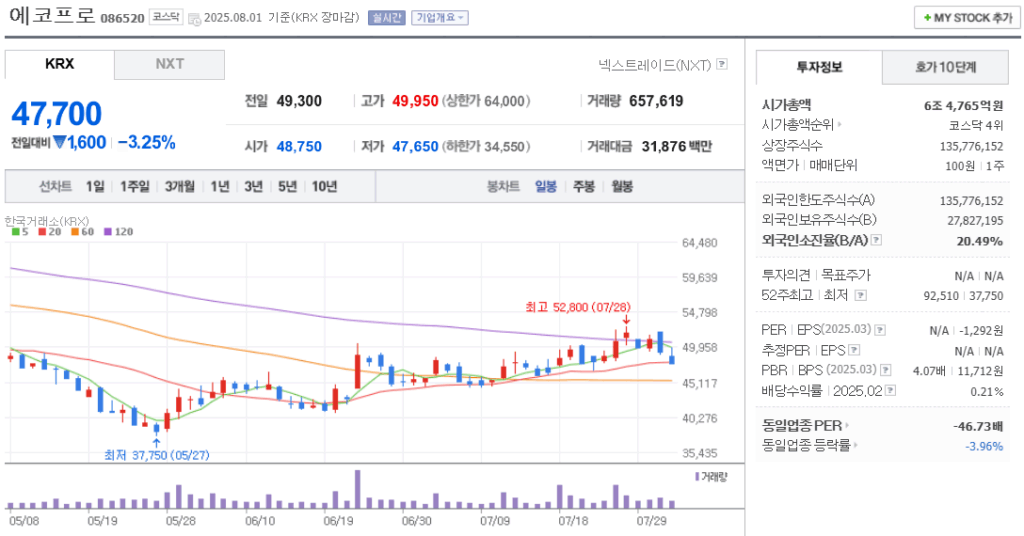Image resolution: width=1024 pixels, height=536 pixels.
Task: Click help icon beside PBR BPS (2025.03)
Action: tap(886, 370)
